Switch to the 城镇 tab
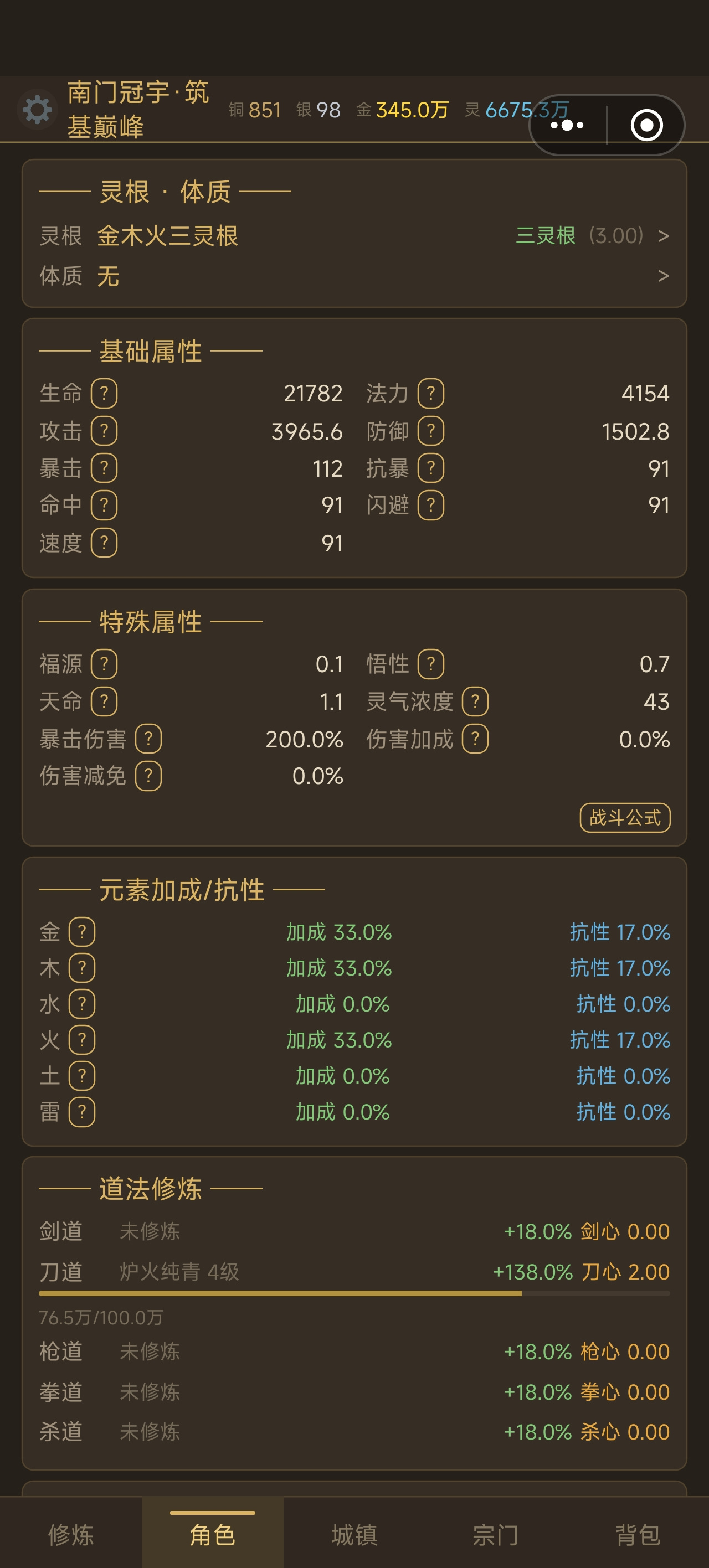Viewport: 709px width, 1568px height. 354,1534
